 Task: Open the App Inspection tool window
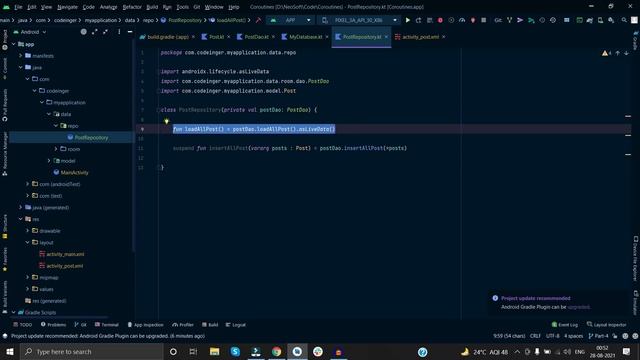point(145,325)
